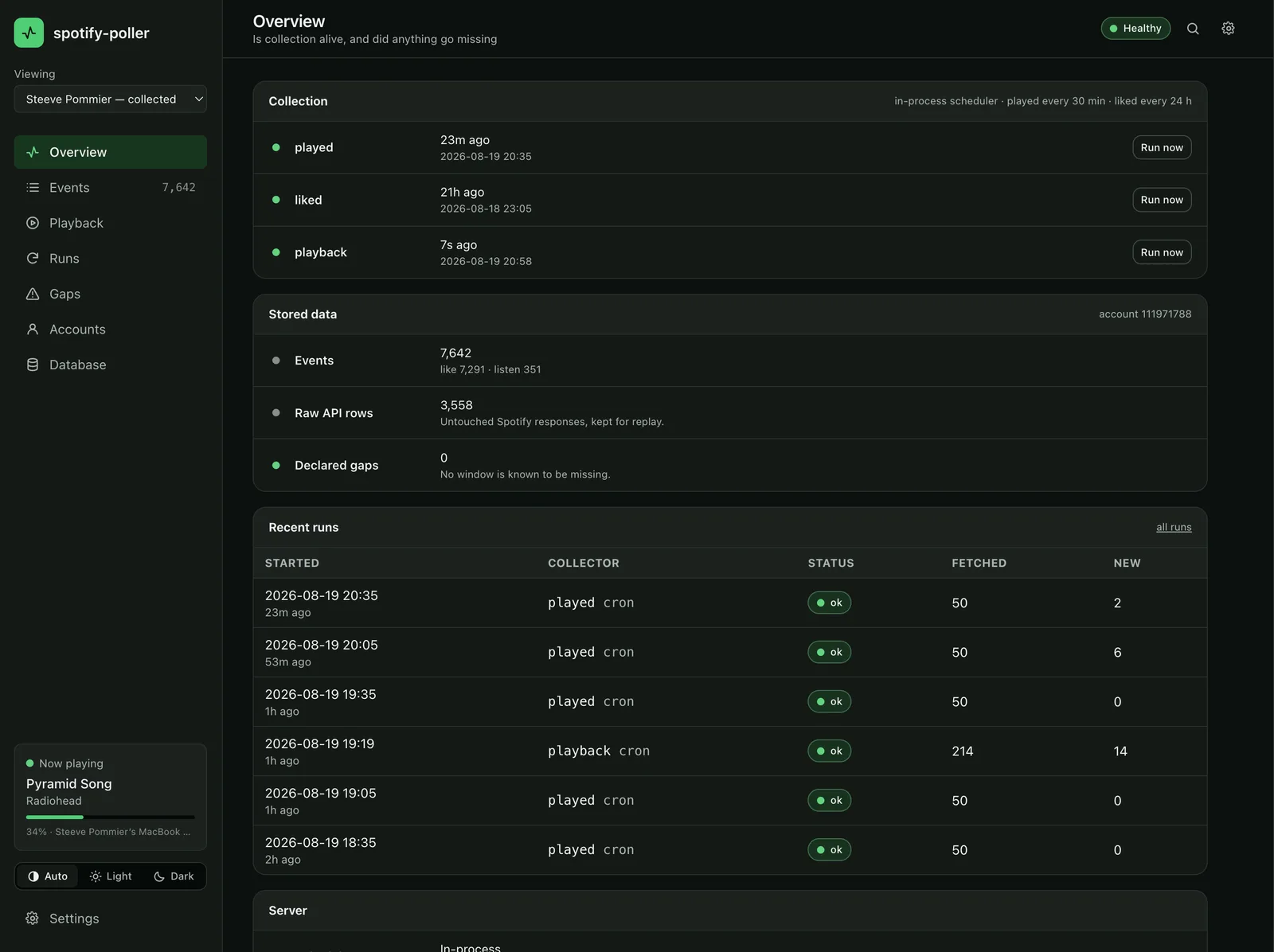Click the spotify-poller pulse logo icon
Image resolution: width=1274 pixels, height=952 pixels.
29,33
